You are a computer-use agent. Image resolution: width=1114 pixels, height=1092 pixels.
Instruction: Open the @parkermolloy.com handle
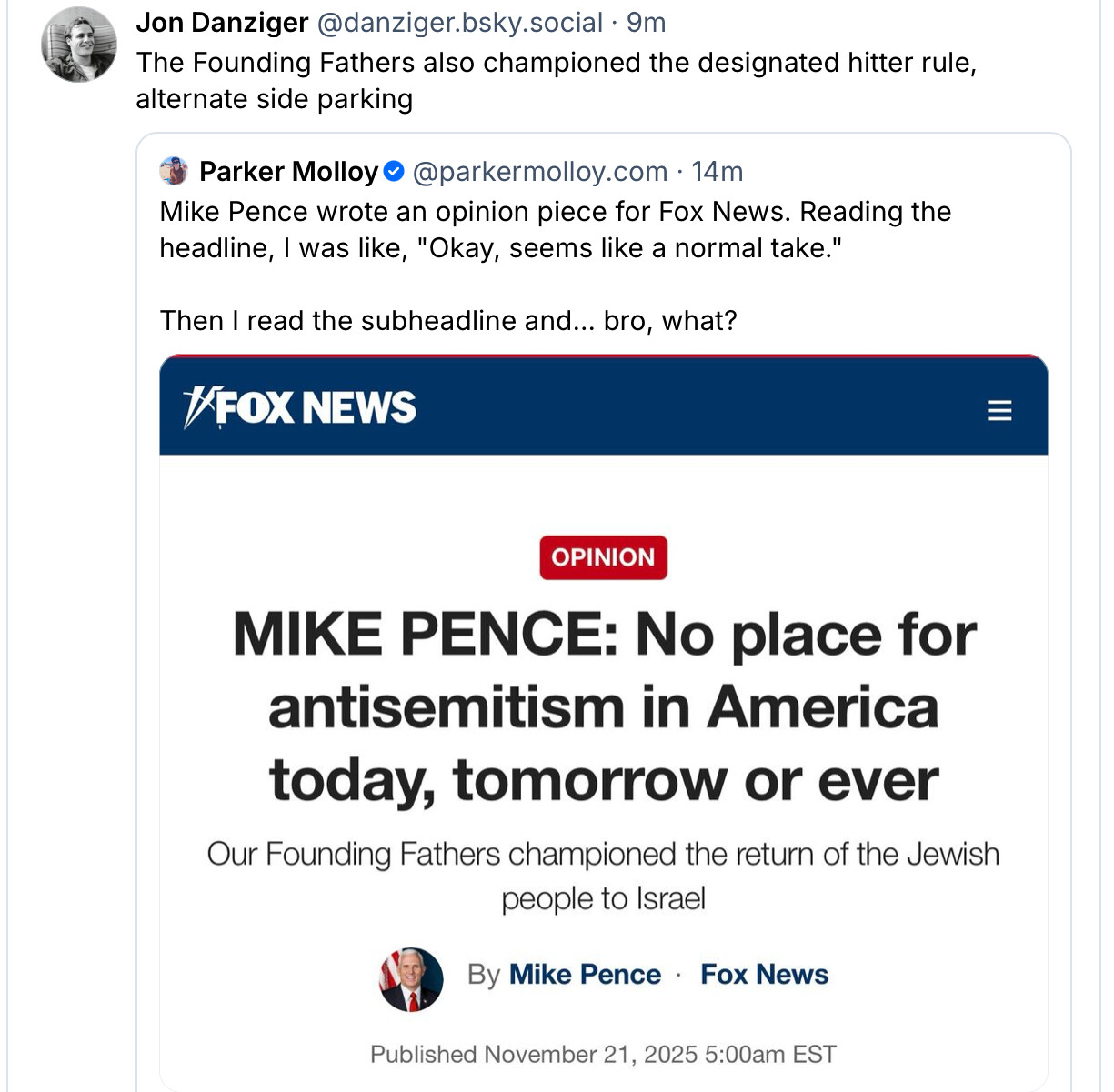tap(540, 171)
